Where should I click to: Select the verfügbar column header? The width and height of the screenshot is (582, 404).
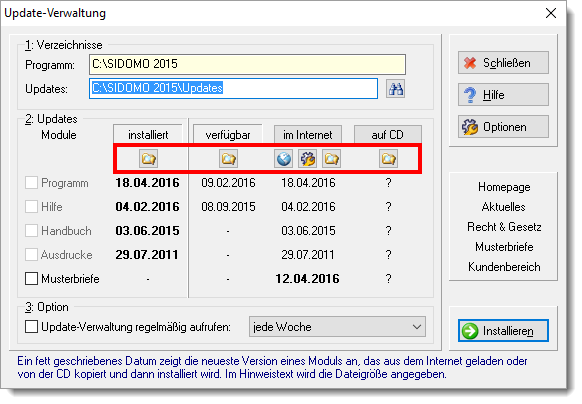tap(228, 134)
